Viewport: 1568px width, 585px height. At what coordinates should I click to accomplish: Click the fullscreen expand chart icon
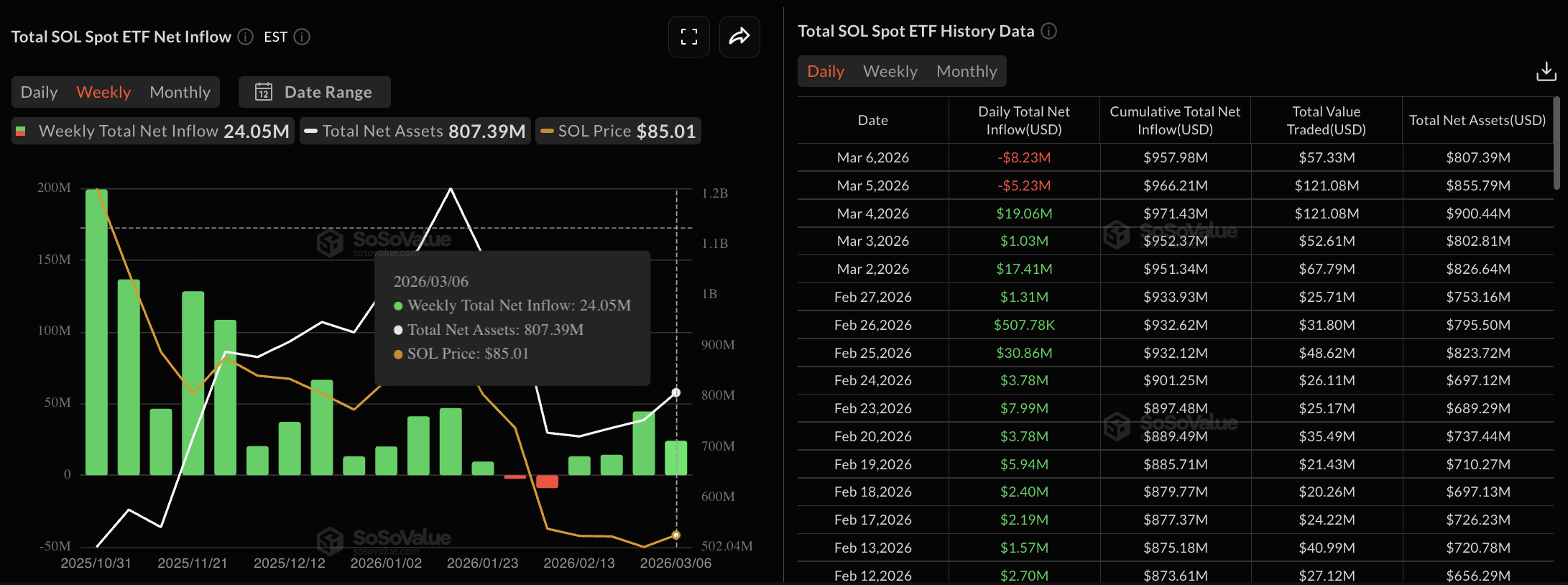tap(688, 37)
